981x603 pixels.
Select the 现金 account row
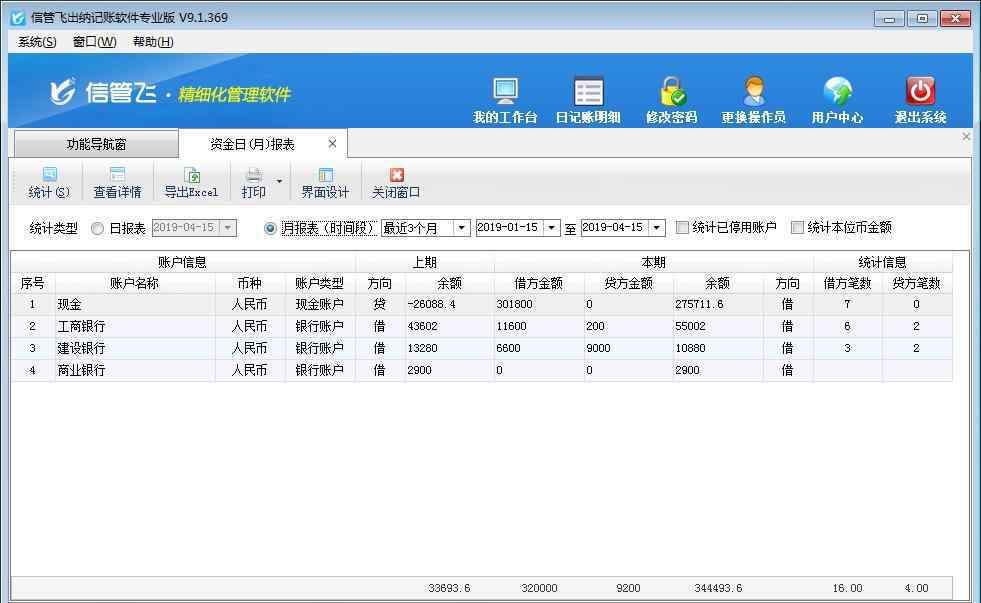[x=482, y=305]
